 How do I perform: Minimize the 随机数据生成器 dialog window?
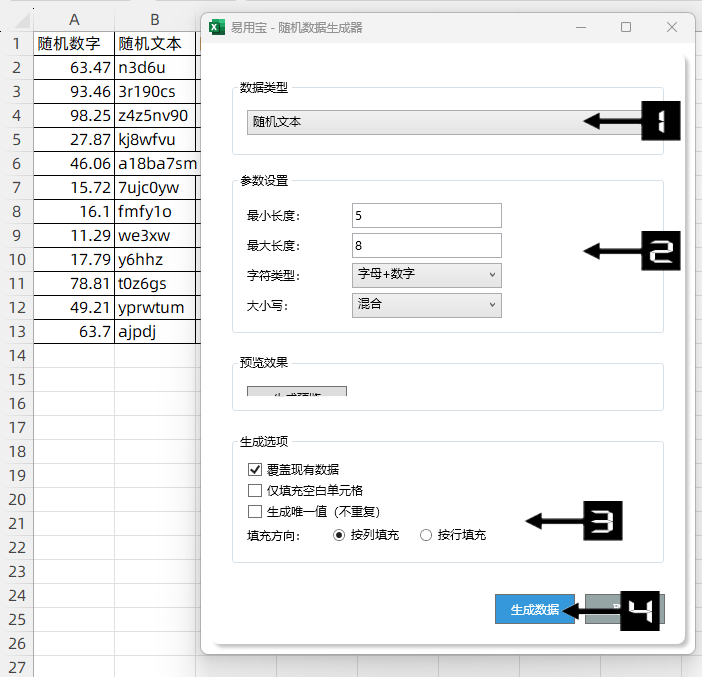(x=580, y=27)
